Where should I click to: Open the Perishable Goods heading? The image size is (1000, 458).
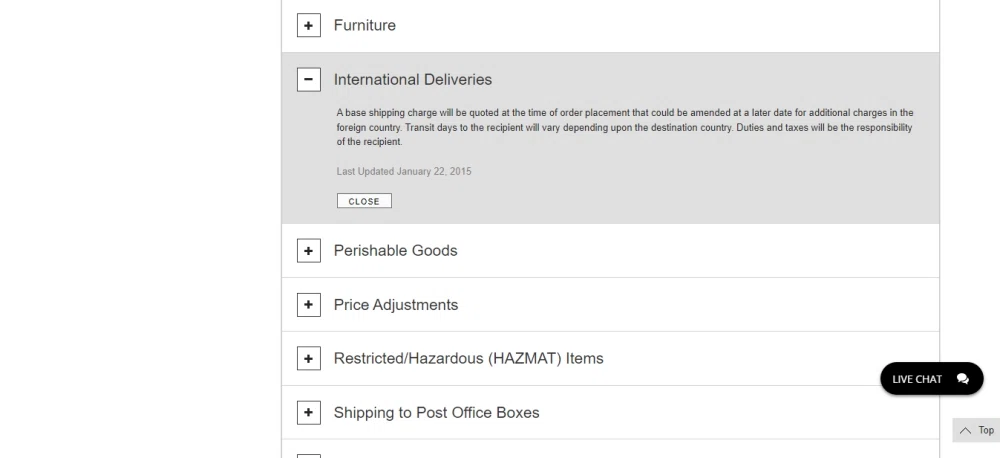(x=395, y=251)
